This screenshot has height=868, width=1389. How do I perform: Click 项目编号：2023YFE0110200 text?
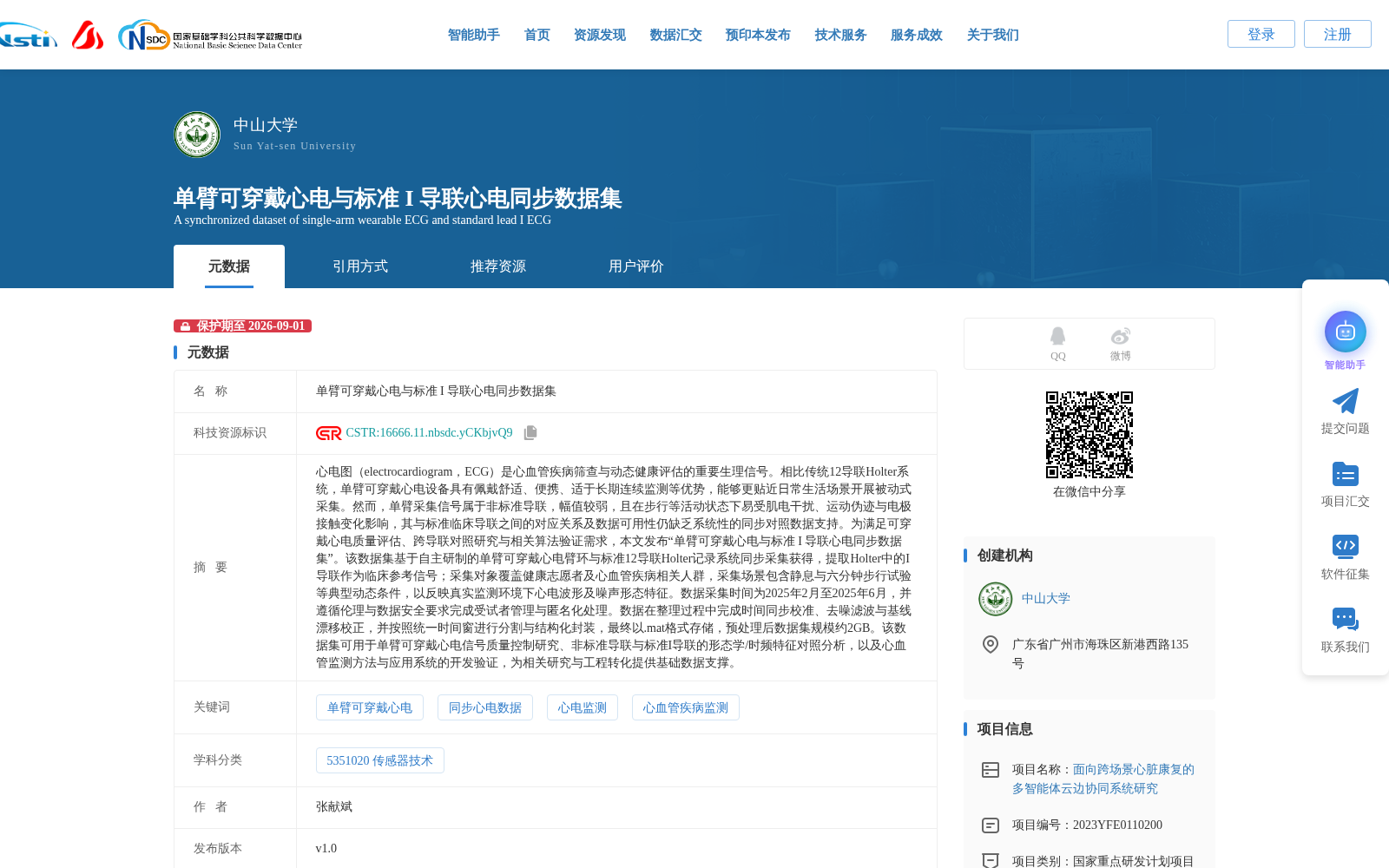[x=1087, y=825]
